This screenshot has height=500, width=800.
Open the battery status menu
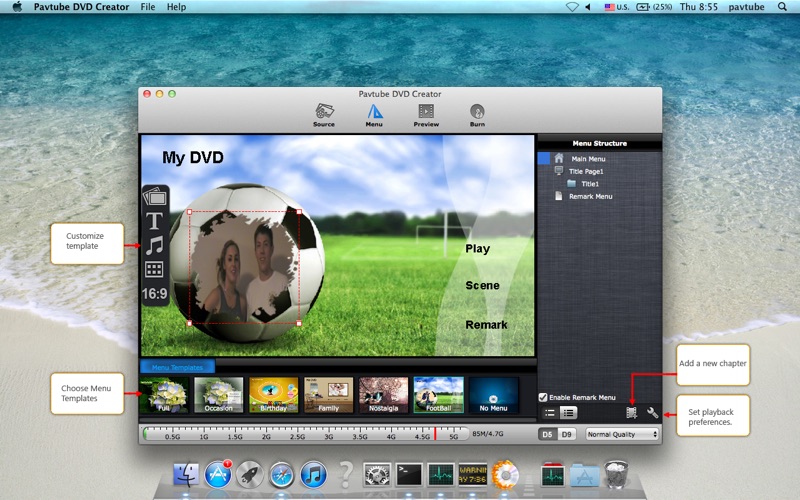point(654,7)
